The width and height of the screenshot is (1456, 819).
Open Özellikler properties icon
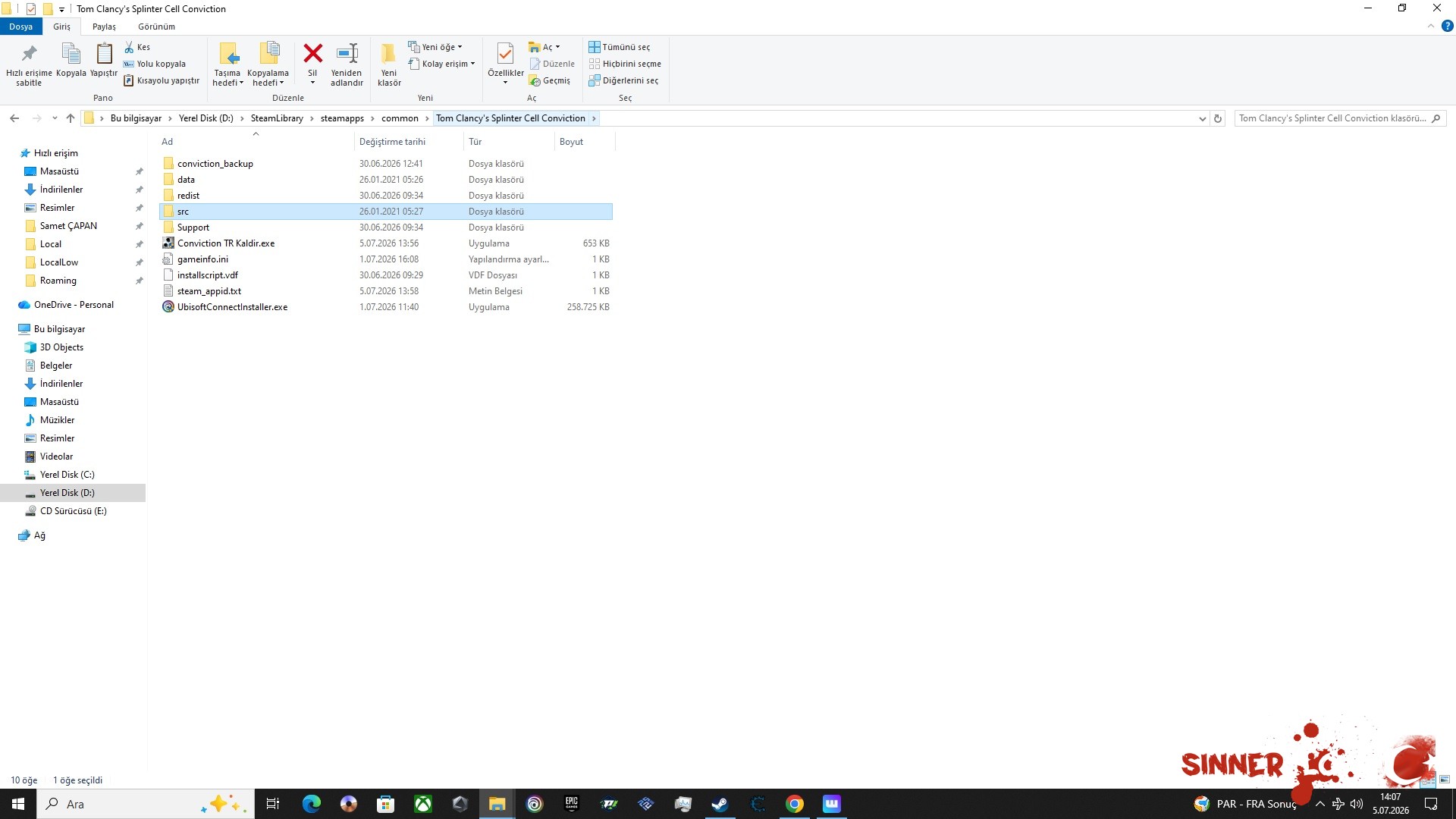505,54
